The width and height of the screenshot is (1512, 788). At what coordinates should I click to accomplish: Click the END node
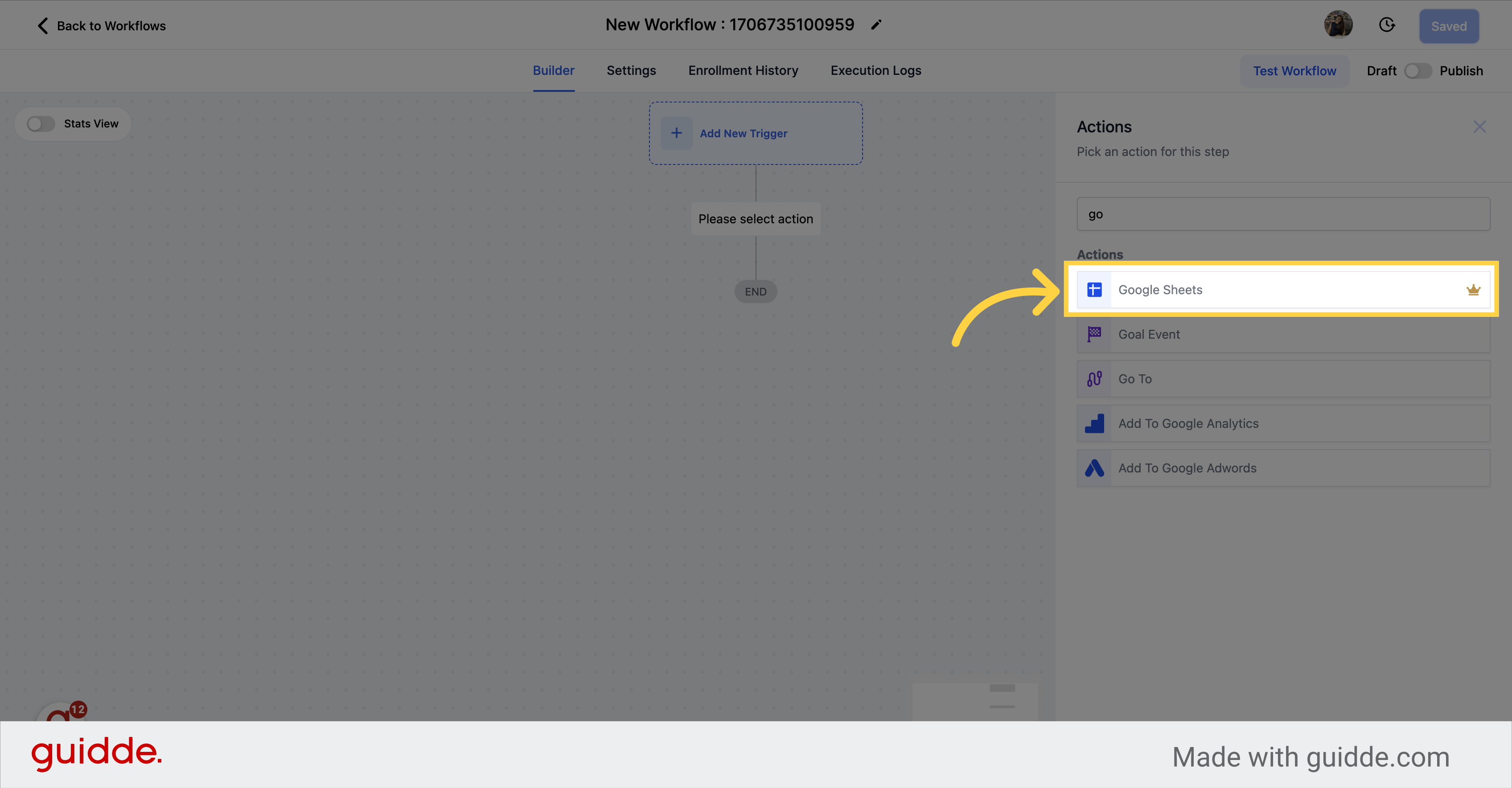pyautogui.click(x=756, y=291)
